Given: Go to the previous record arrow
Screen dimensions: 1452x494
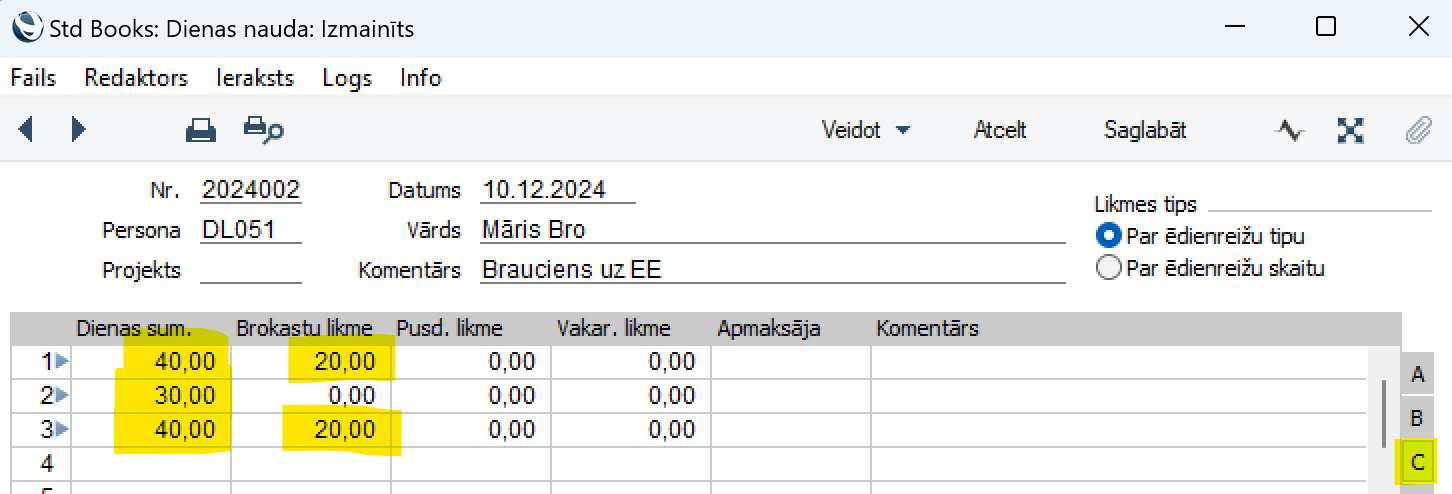Looking at the screenshot, I should point(26,130).
